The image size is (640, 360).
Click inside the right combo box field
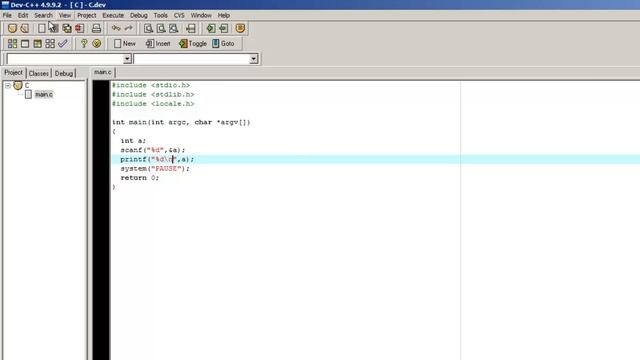[192, 59]
